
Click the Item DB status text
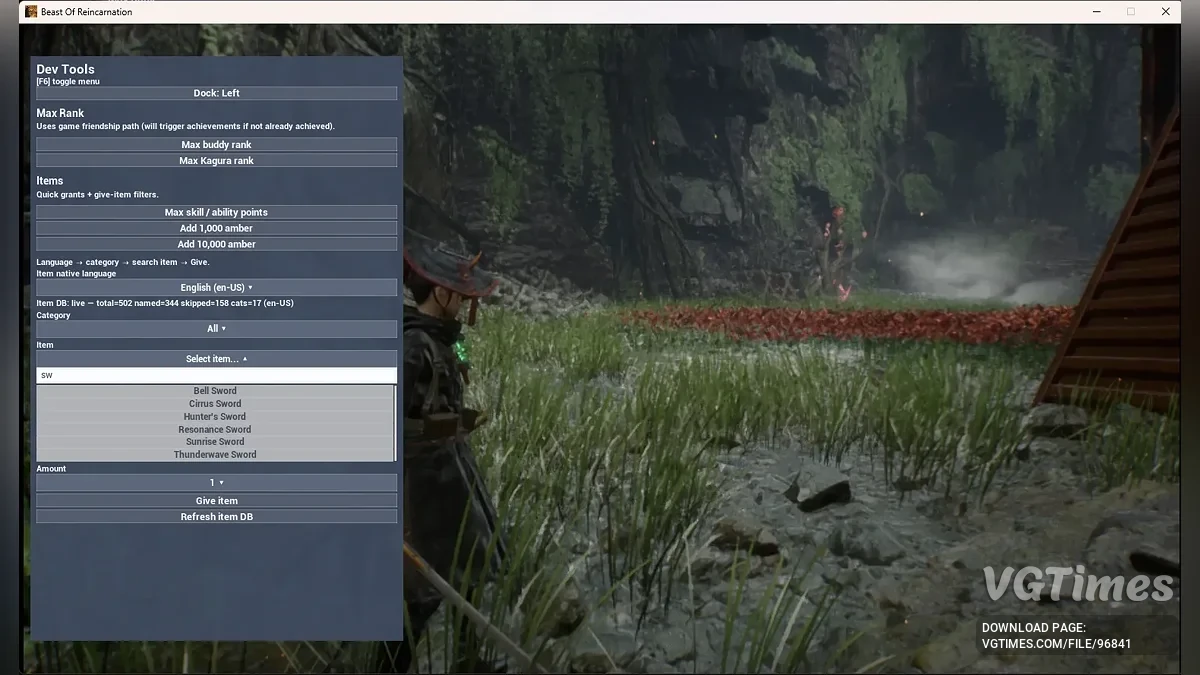click(x=165, y=303)
